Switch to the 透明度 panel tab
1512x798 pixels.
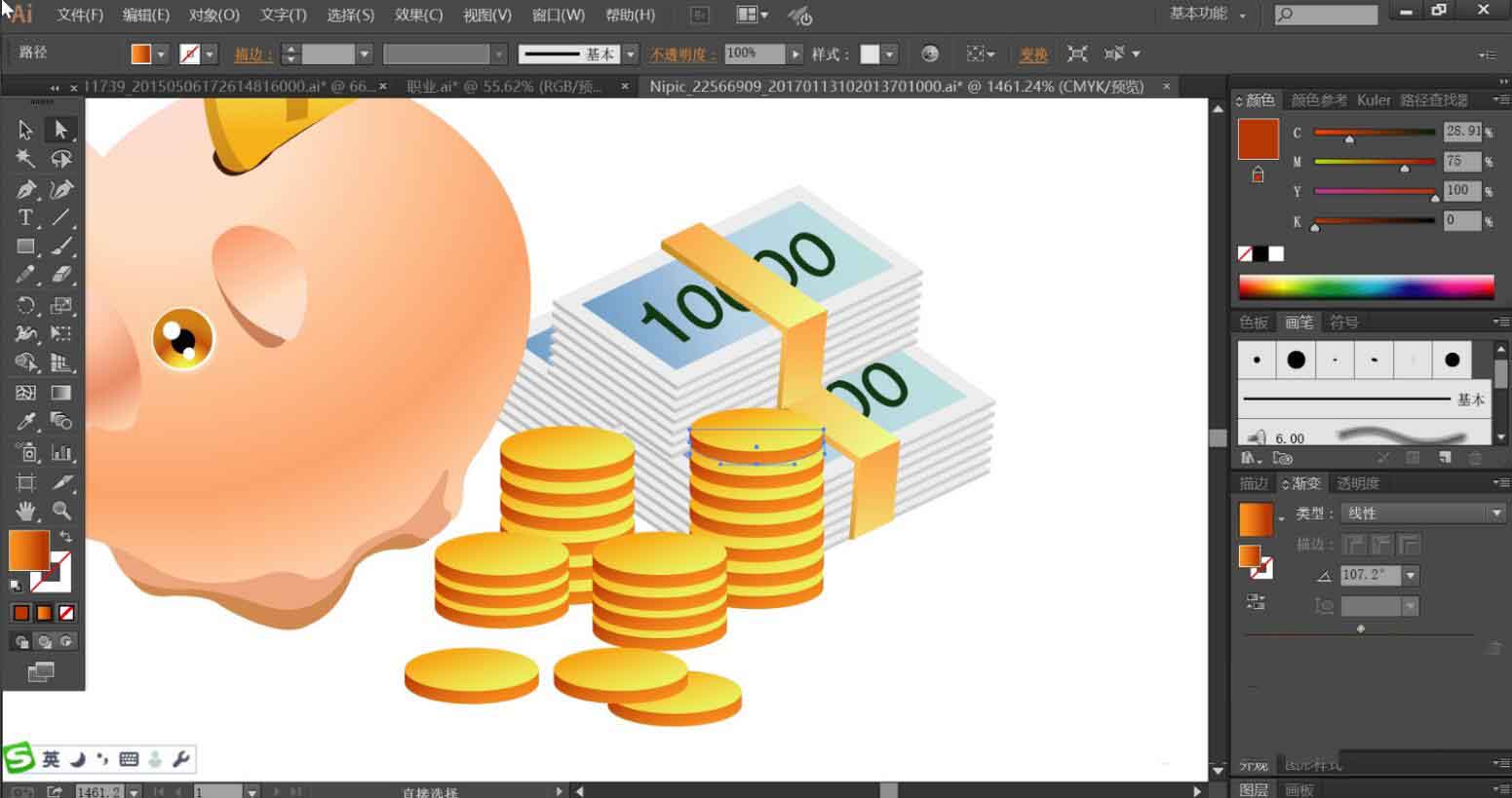[x=1358, y=483]
